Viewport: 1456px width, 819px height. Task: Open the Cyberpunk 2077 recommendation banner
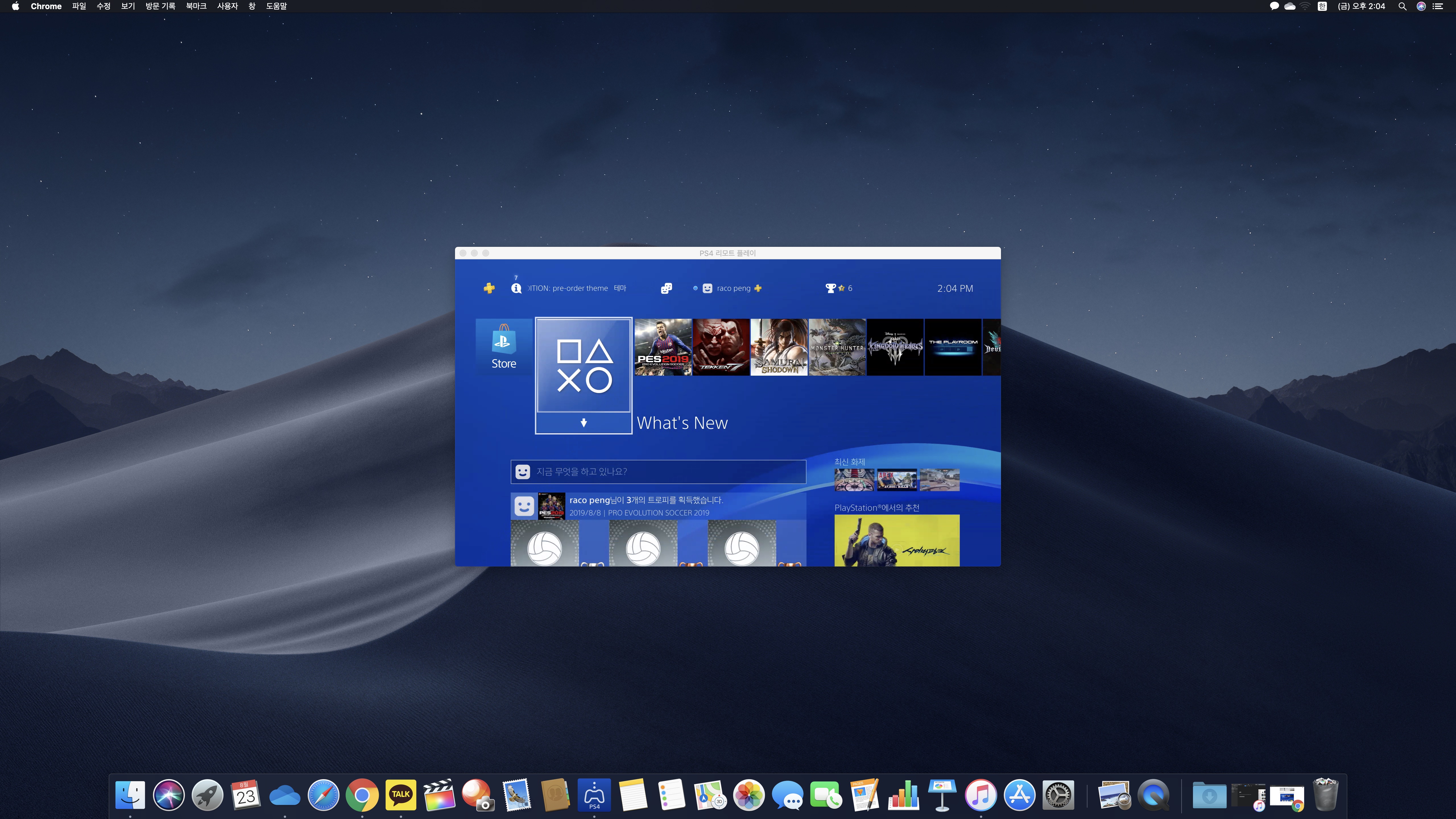coord(896,540)
